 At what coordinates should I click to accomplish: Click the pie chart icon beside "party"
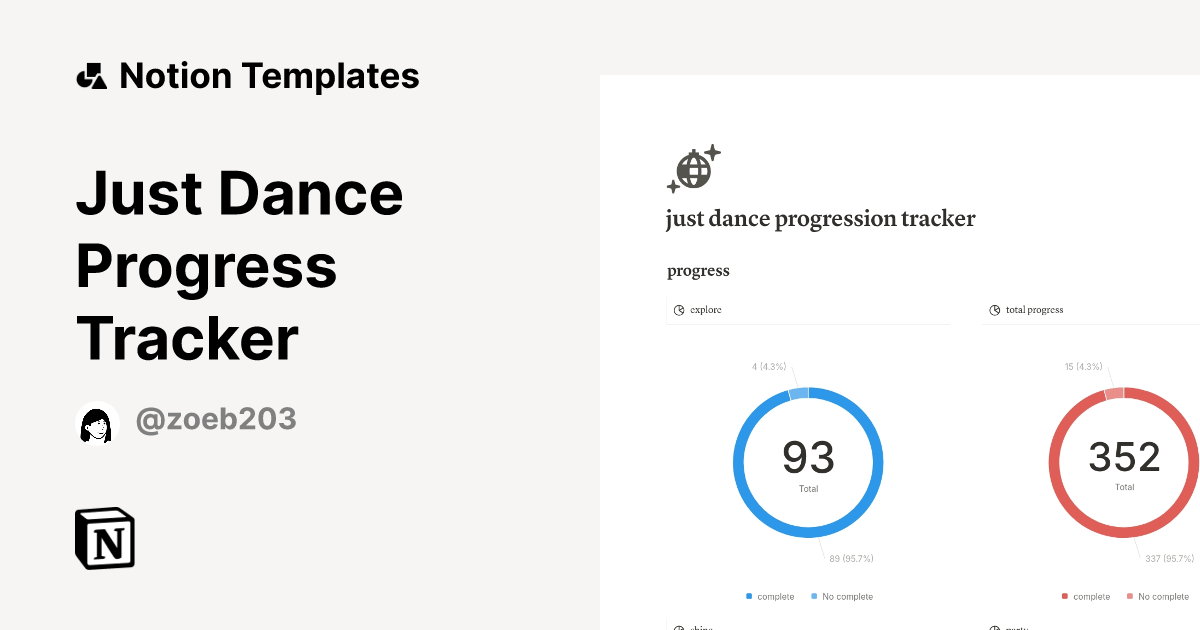[x=993, y=627]
